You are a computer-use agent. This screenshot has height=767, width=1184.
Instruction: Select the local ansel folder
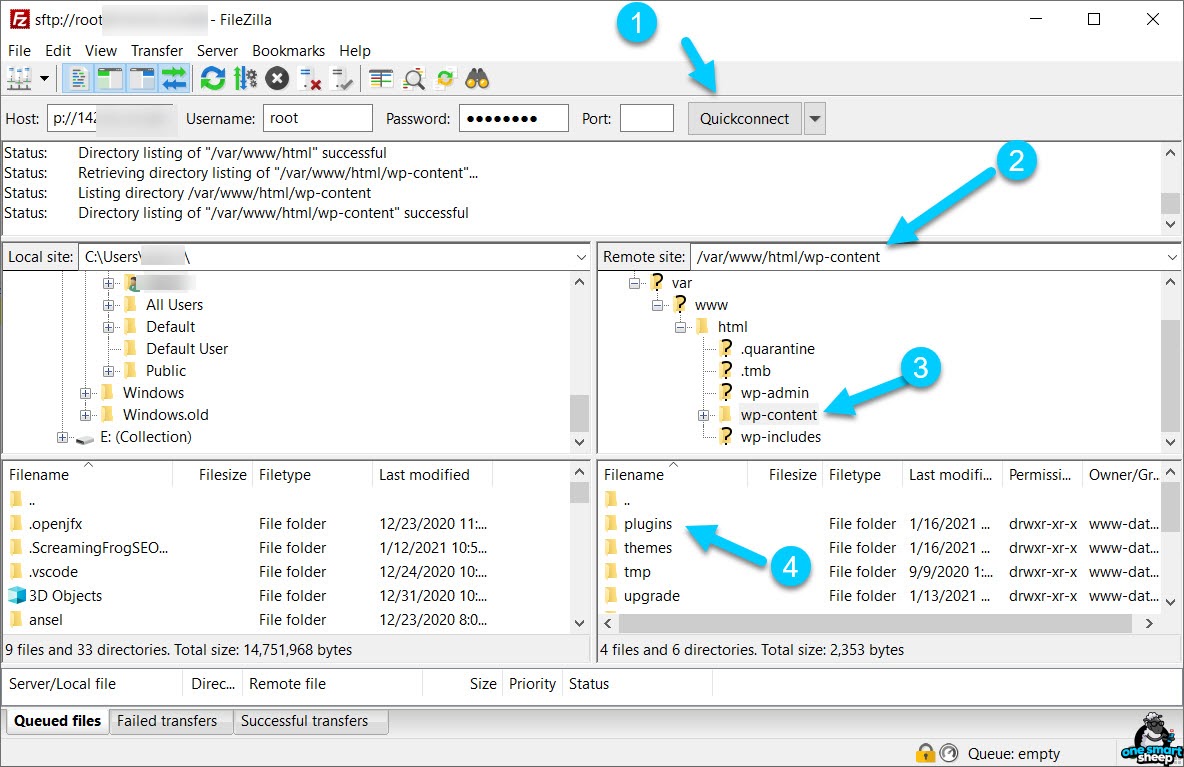pyautogui.click(x=45, y=620)
